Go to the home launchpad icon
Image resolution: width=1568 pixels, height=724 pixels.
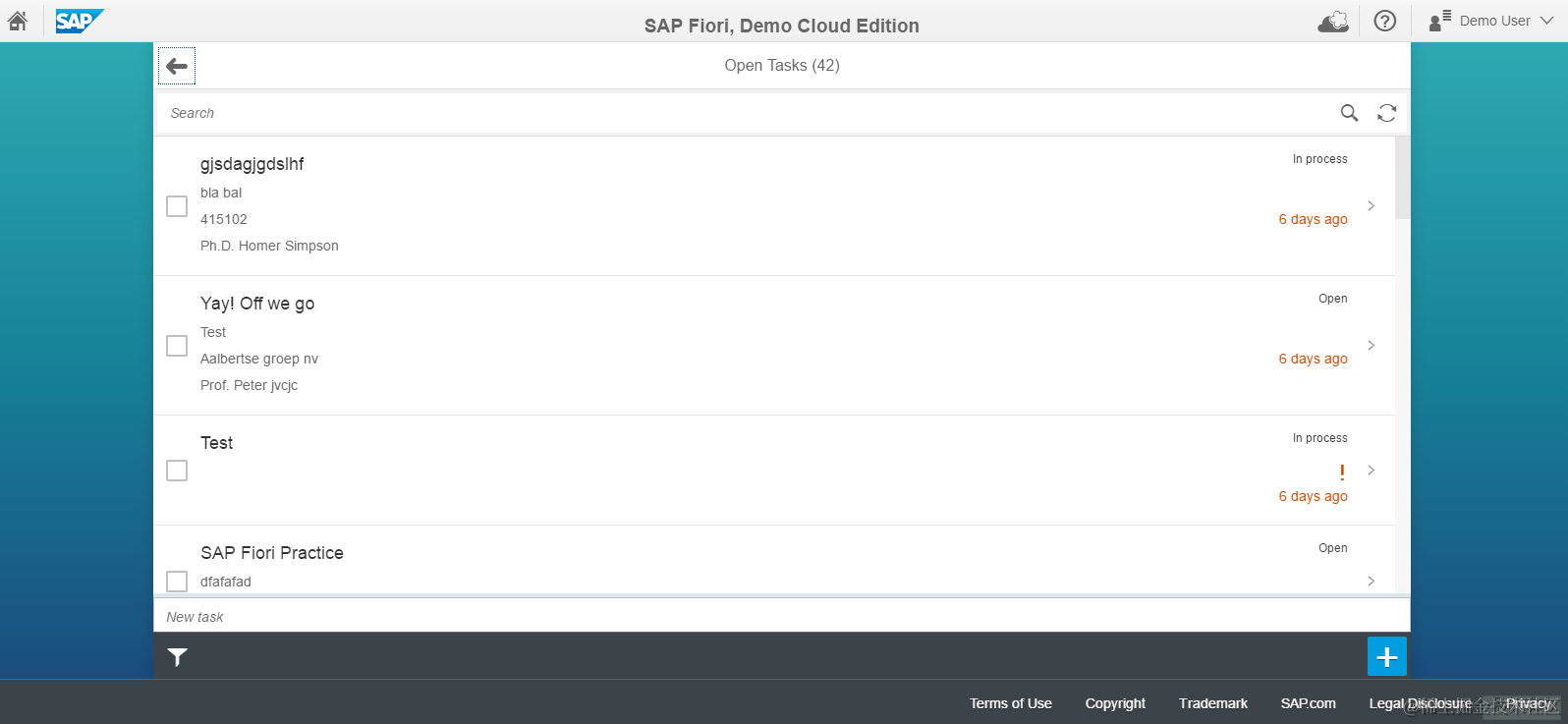[x=18, y=21]
